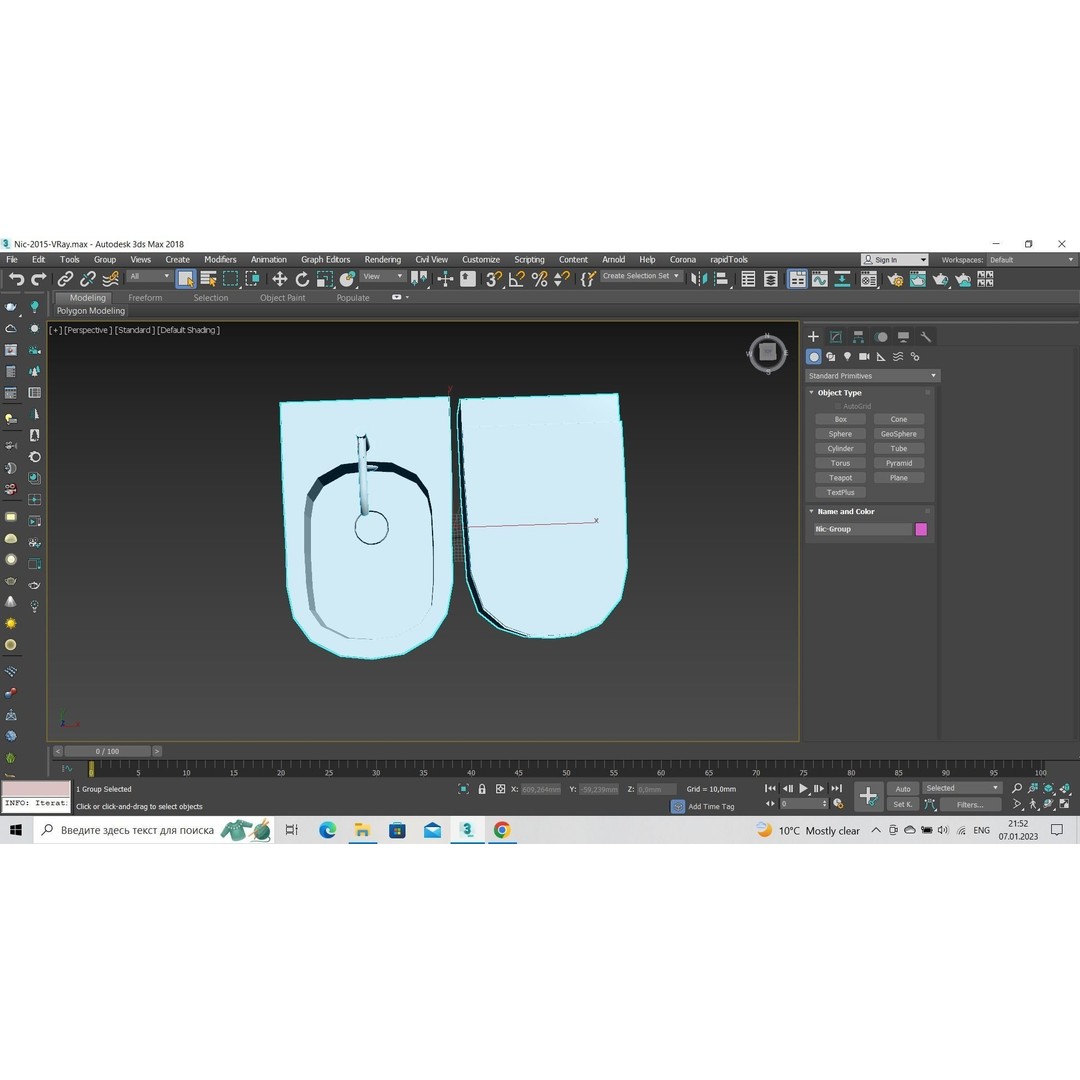1080x1080 pixels.
Task: Open Select by Name list
Action: click(208, 279)
